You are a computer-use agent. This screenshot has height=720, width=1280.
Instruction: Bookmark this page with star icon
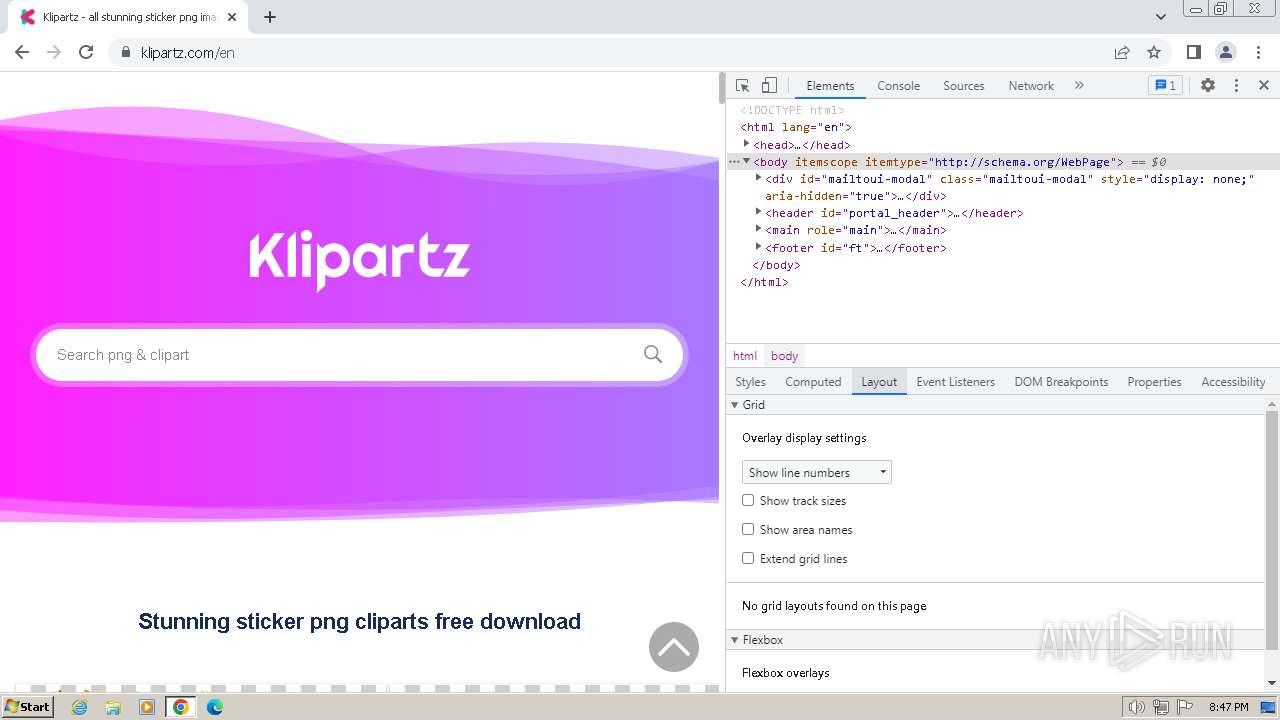tap(1154, 52)
